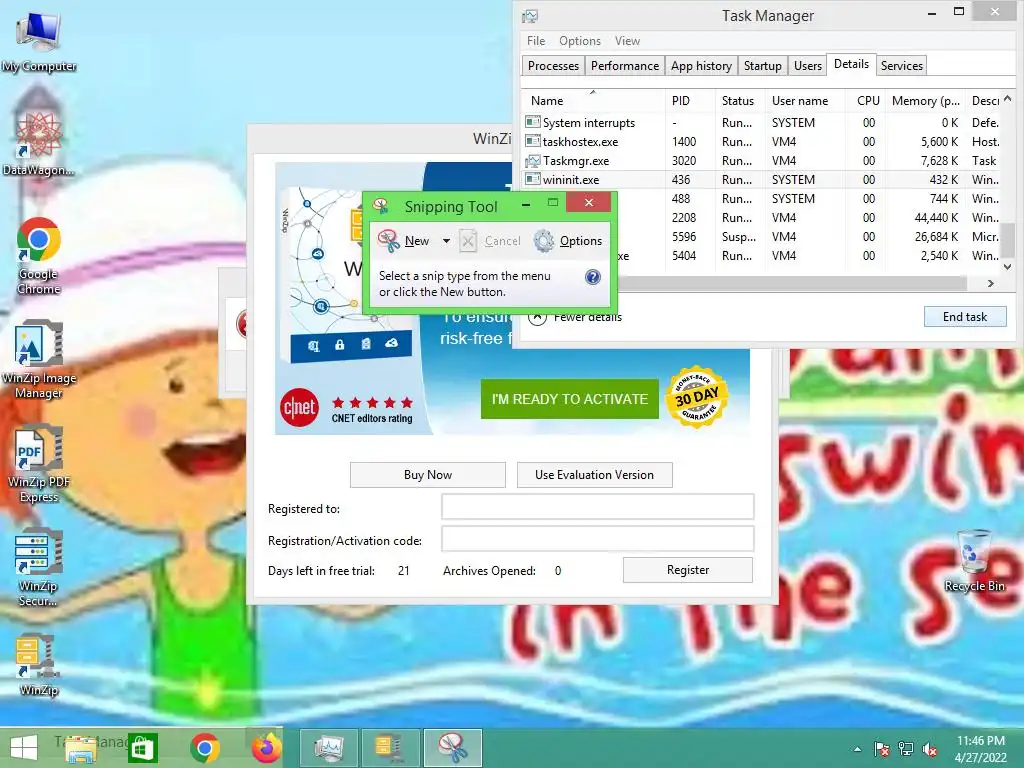Open the Task Manager View menu
The width and height of the screenshot is (1024, 768).
(627, 40)
